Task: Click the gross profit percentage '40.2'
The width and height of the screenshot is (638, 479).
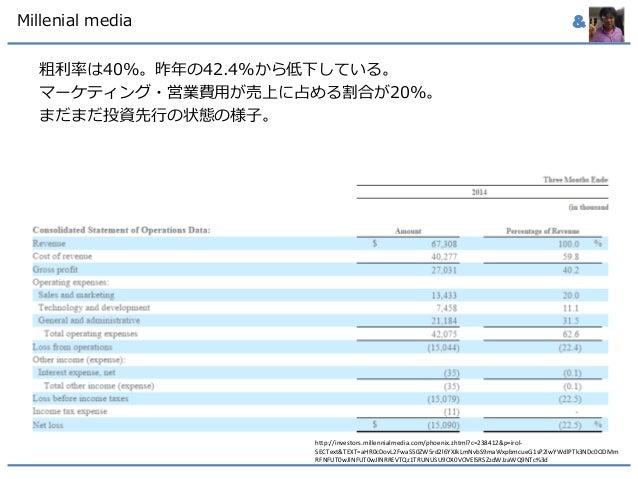Action: 570,270
